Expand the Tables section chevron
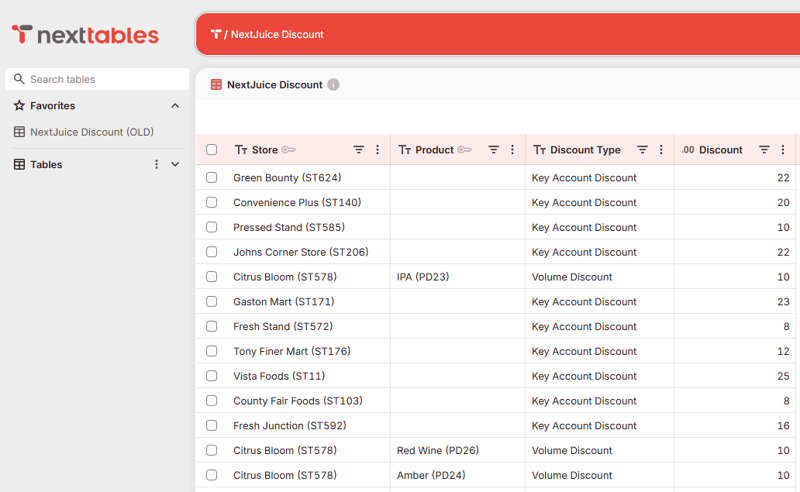Screen dimensions: 800x492 [175, 164]
